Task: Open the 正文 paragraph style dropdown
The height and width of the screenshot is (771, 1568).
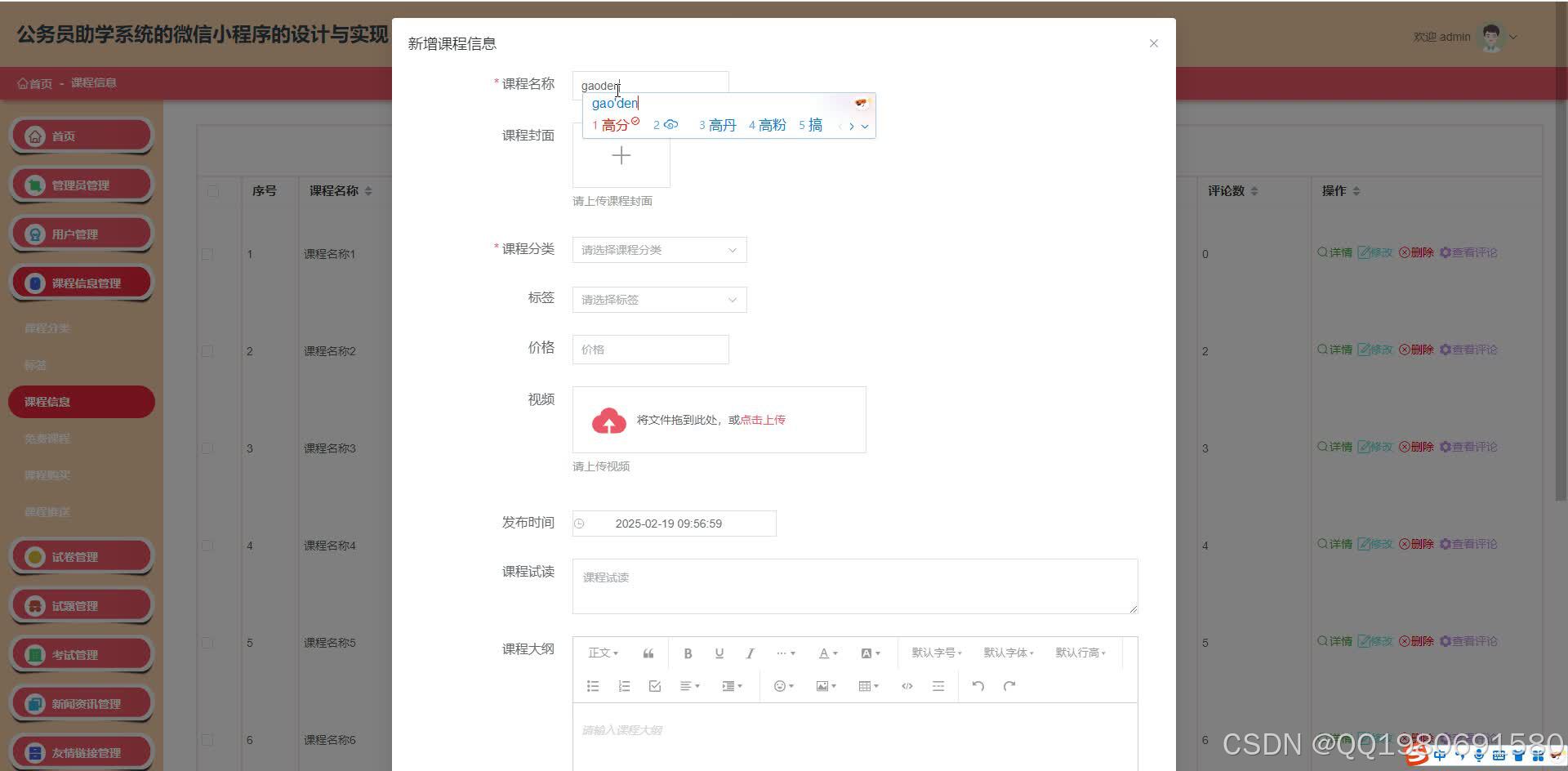Action: pyautogui.click(x=603, y=653)
